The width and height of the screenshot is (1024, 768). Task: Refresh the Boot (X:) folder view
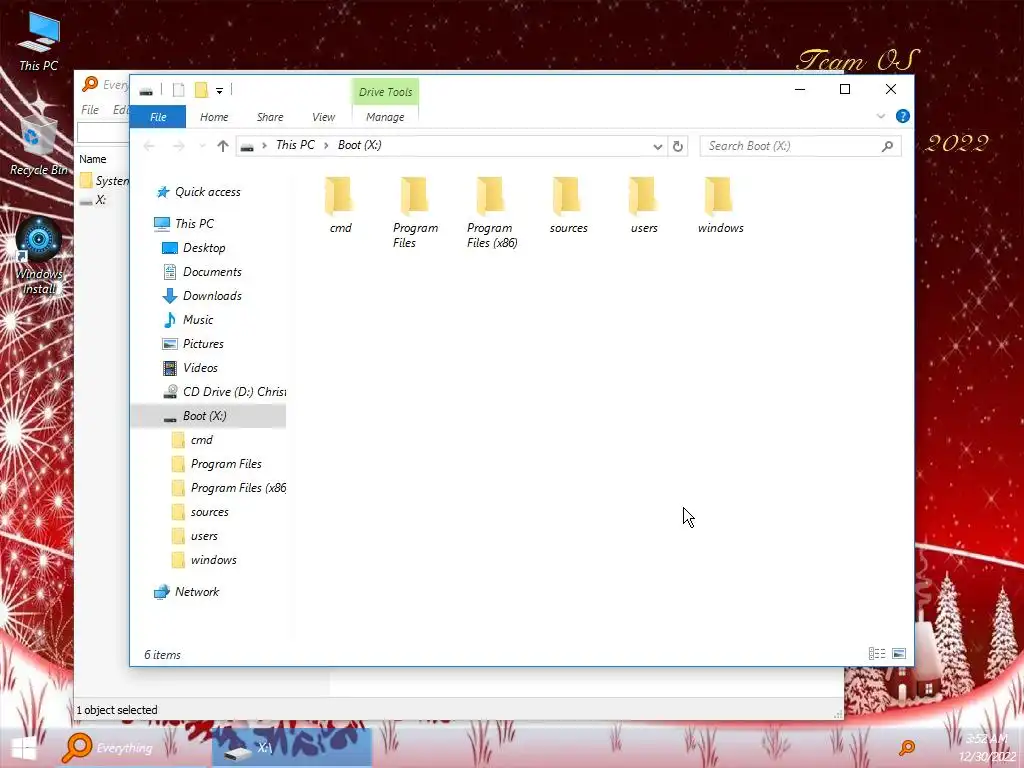tap(678, 146)
